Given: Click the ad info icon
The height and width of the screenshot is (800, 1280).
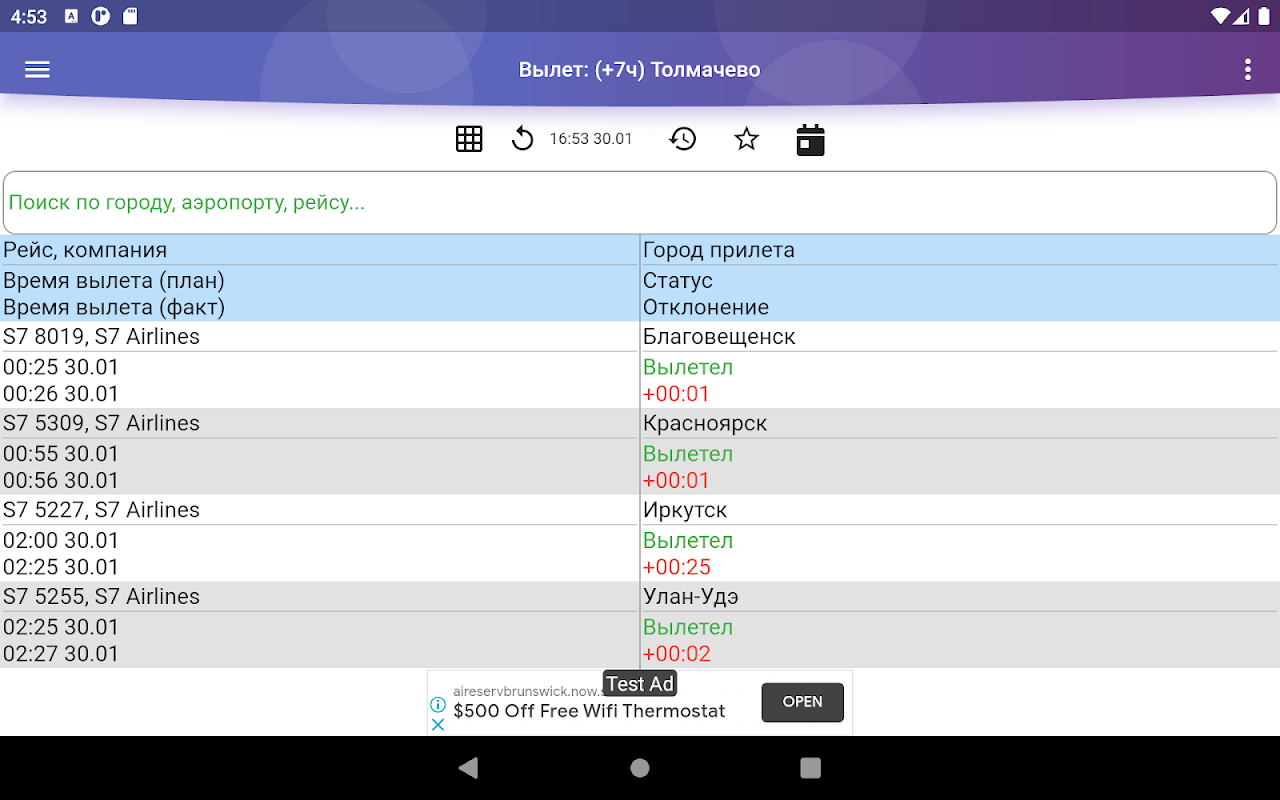Looking at the screenshot, I should coord(438,705).
